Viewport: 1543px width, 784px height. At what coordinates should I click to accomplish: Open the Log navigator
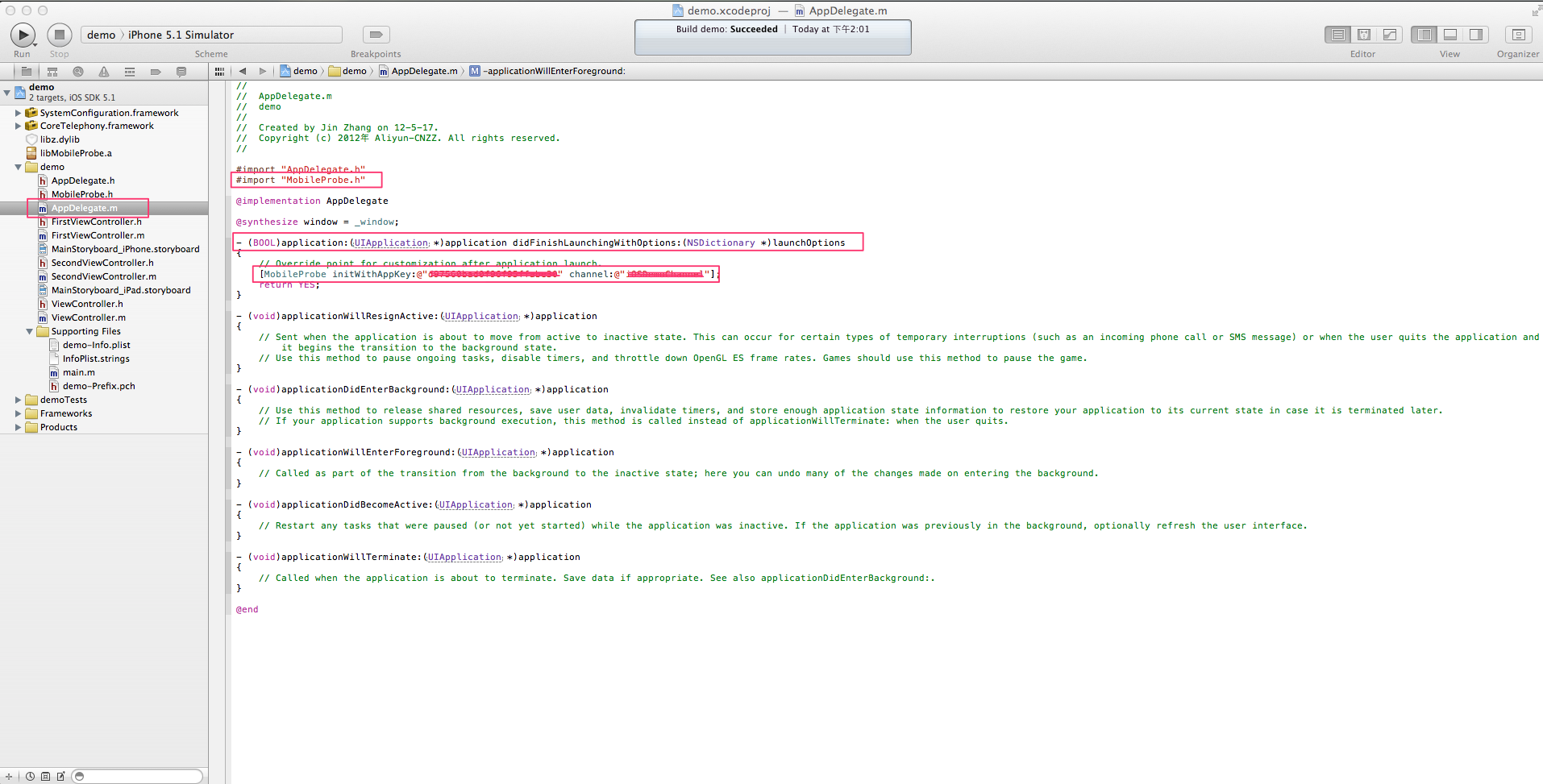(x=181, y=72)
